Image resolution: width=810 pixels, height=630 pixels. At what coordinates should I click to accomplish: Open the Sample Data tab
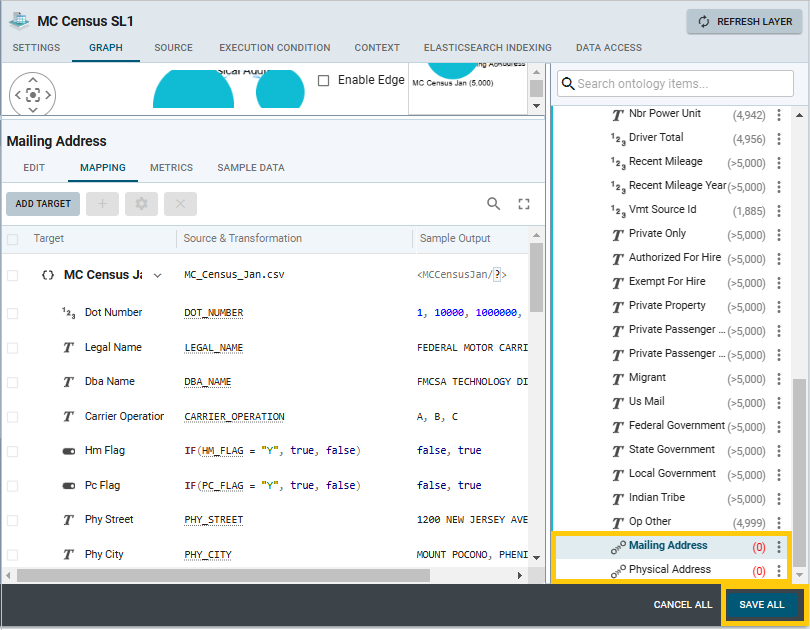tap(250, 168)
